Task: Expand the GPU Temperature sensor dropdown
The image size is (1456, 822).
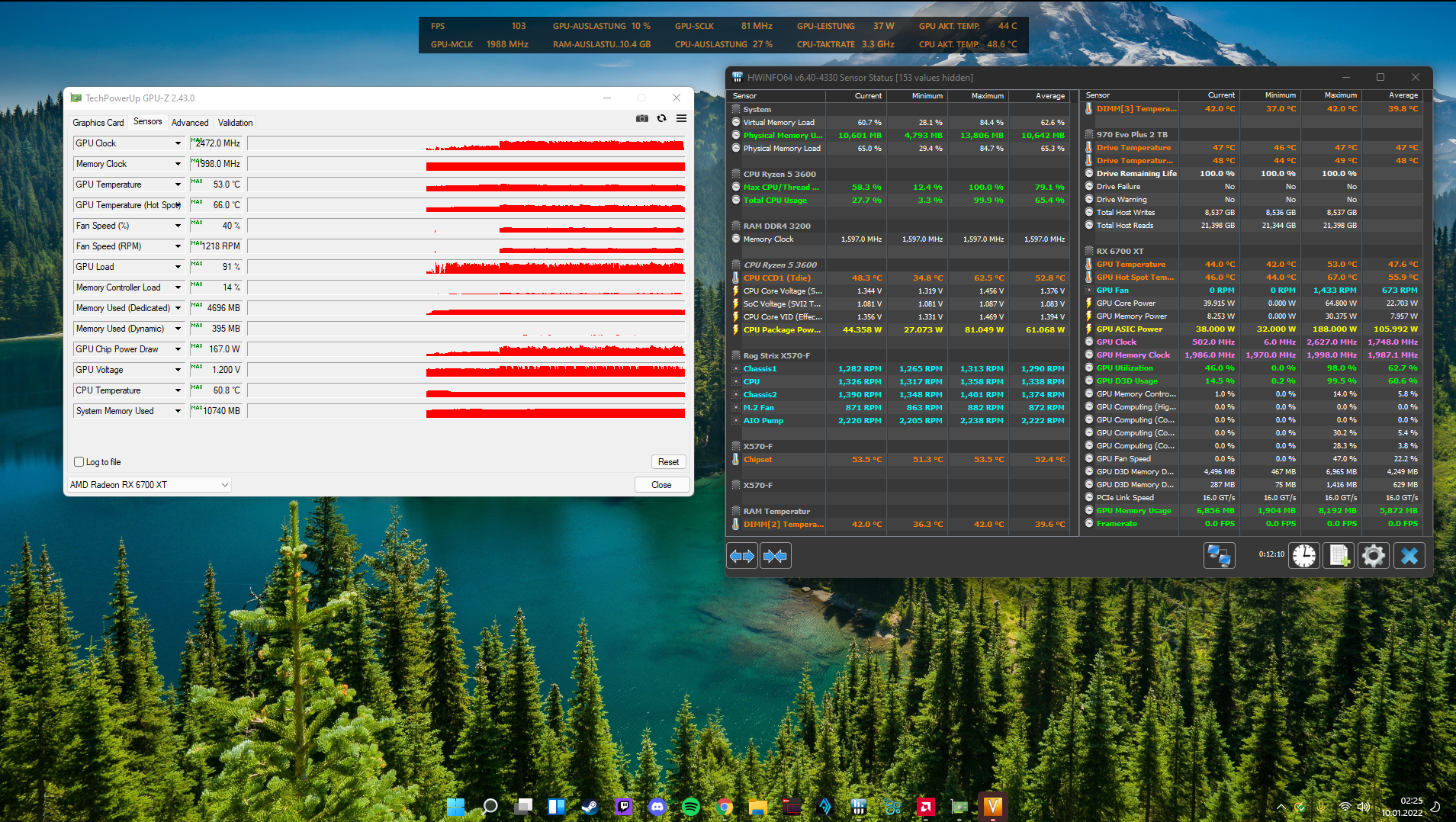Action: pos(178,185)
